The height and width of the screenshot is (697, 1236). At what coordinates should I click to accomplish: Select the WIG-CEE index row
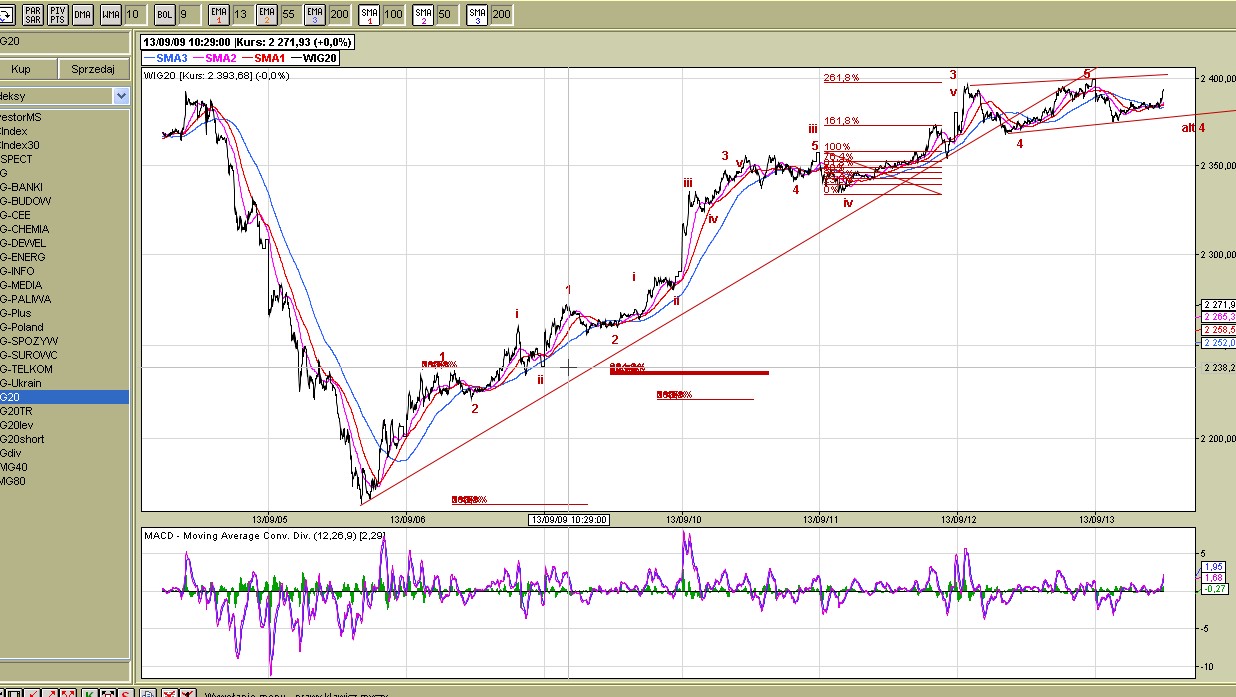pos(64,215)
